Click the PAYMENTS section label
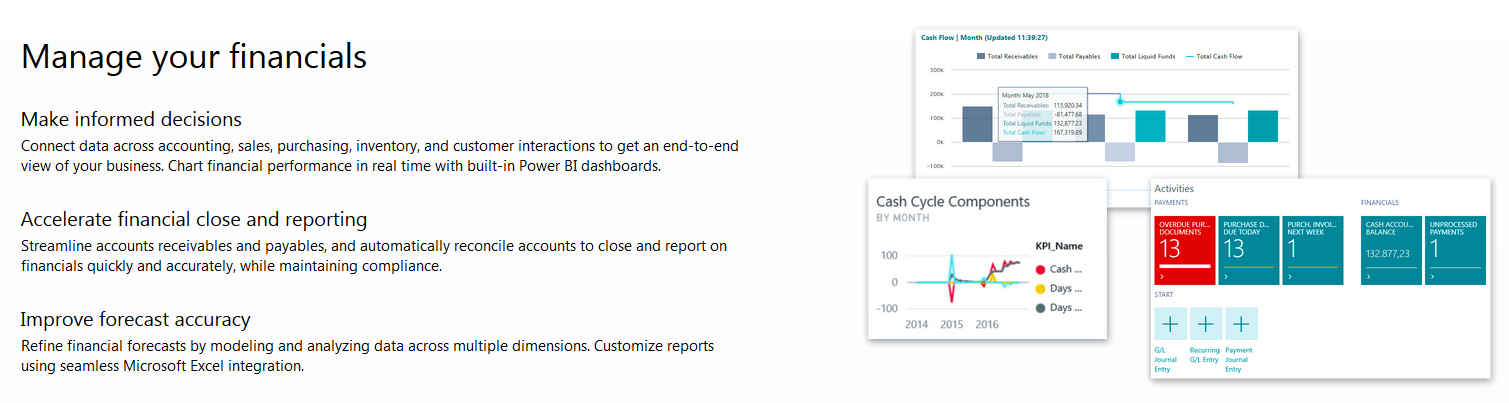This screenshot has height=403, width=1509. (1171, 203)
